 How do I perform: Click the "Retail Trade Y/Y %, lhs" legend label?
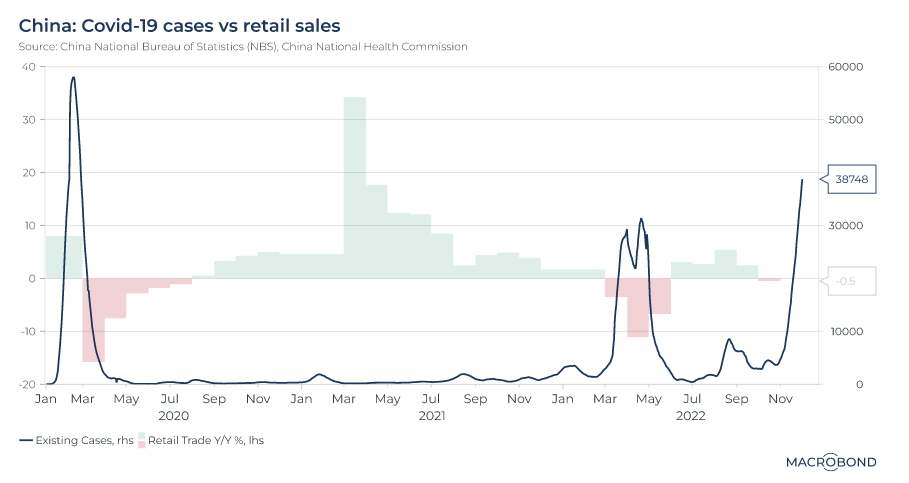point(206,441)
